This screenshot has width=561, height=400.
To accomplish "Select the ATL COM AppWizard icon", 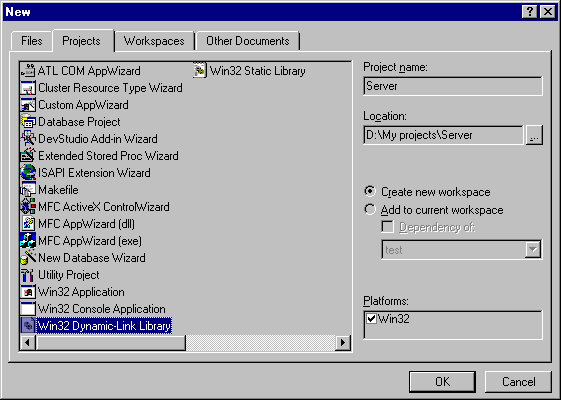I will 28,71.
